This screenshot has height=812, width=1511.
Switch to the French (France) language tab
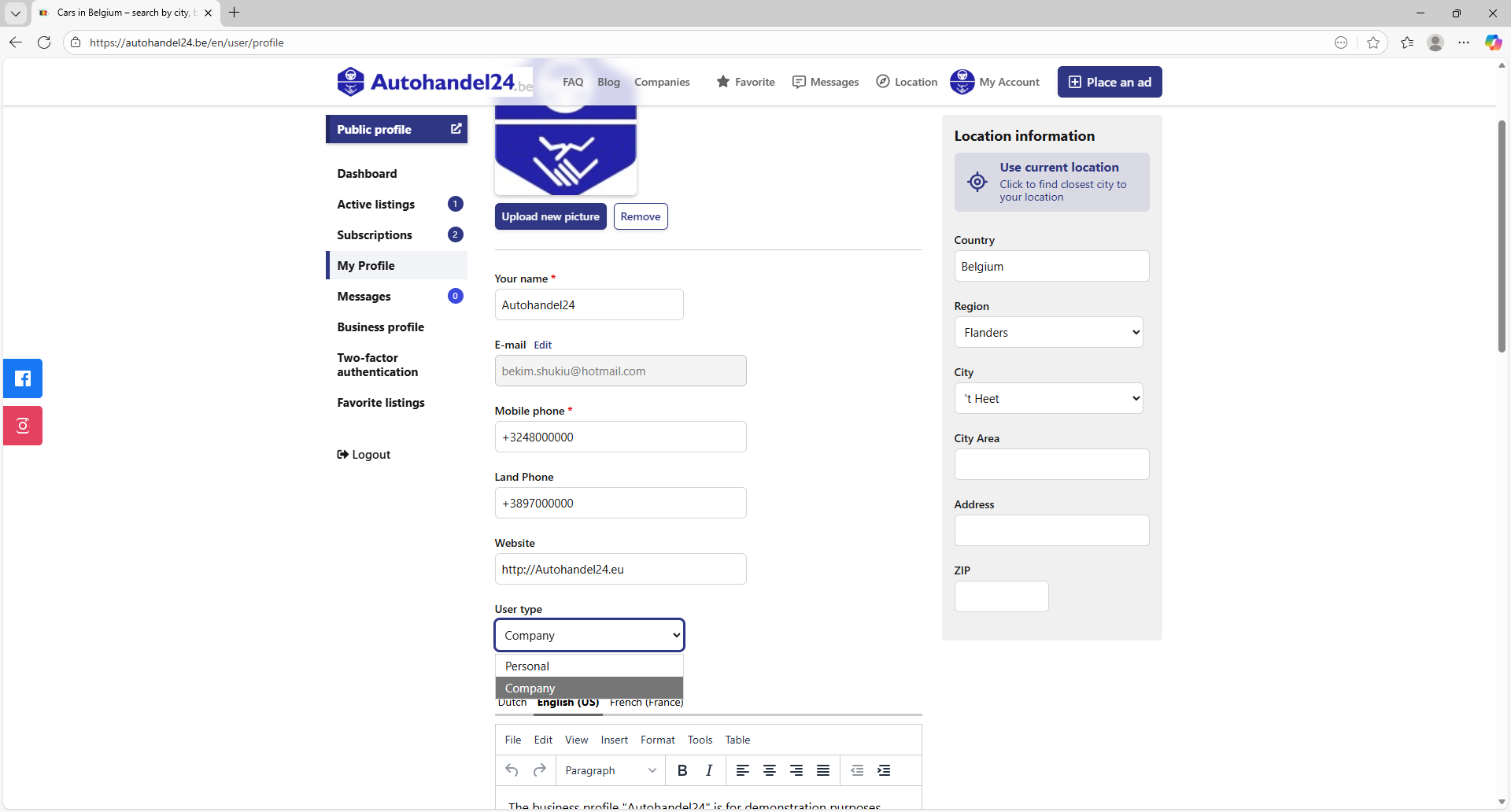click(646, 703)
